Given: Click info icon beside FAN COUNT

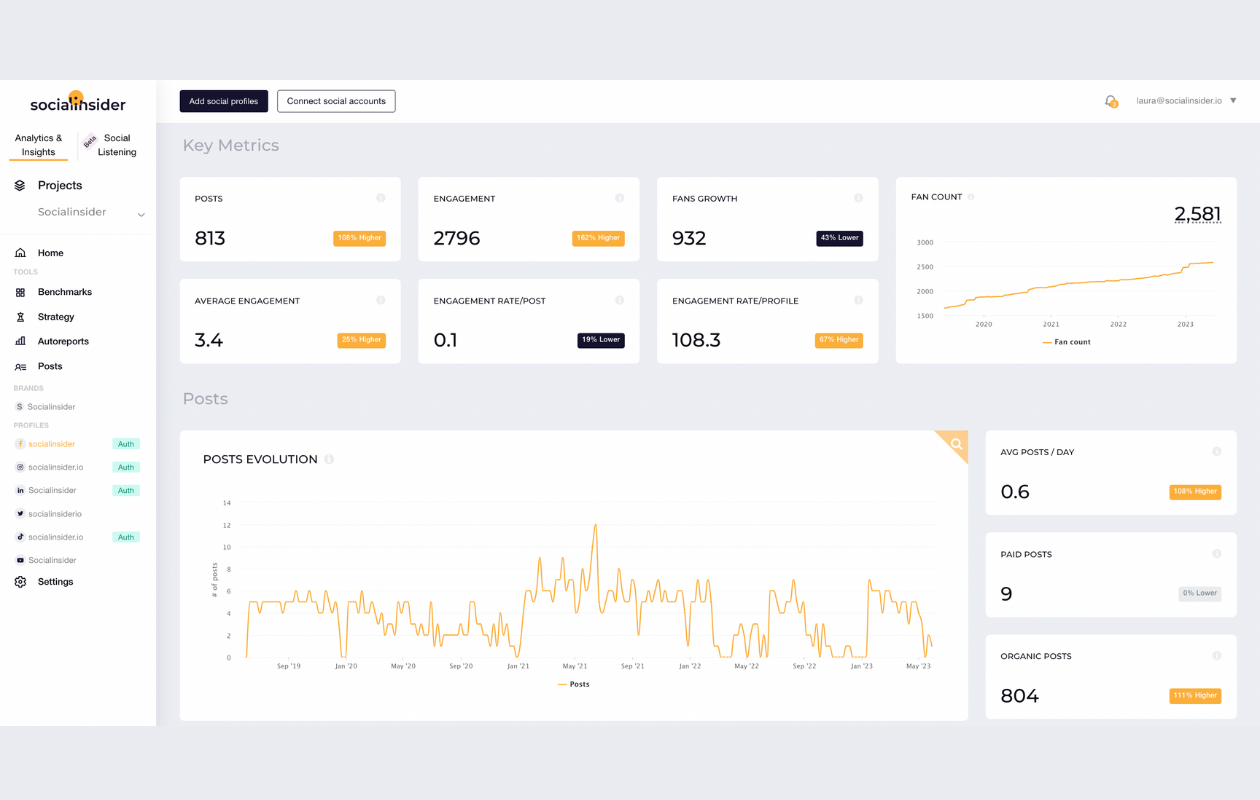Looking at the screenshot, I should (971, 197).
